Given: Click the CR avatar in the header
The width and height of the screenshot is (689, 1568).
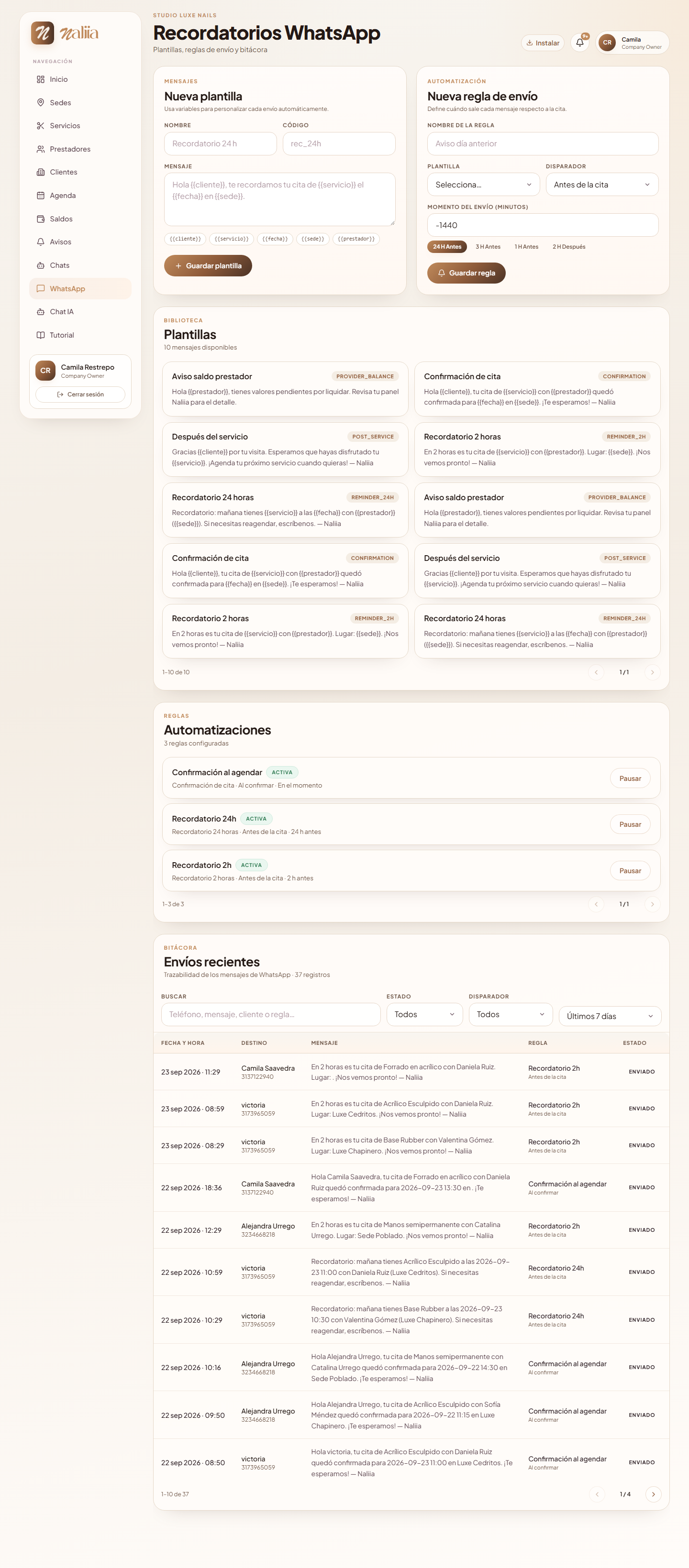Looking at the screenshot, I should (607, 43).
